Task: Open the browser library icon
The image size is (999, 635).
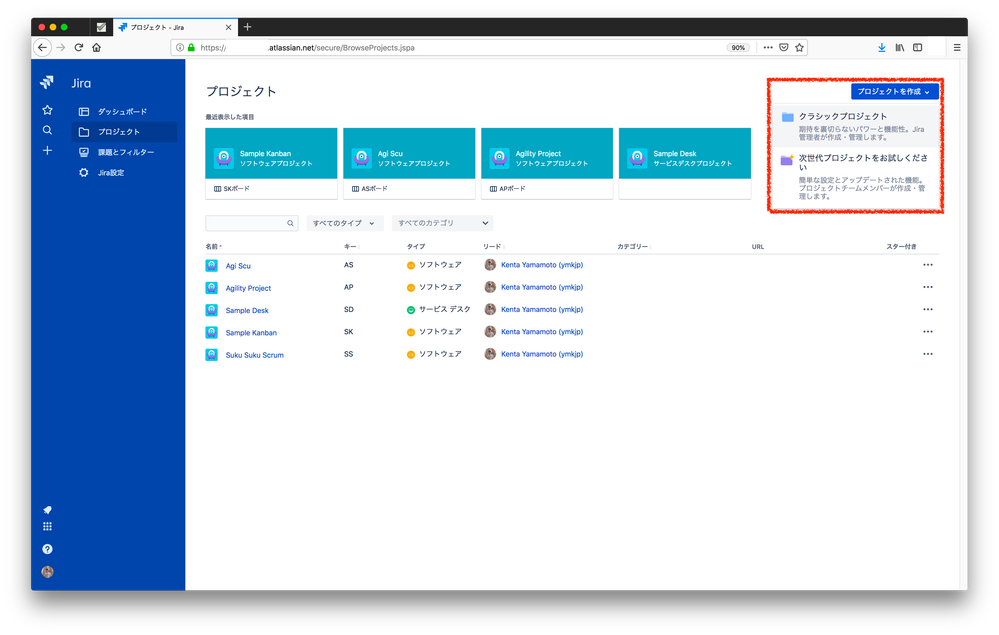Action: [x=900, y=48]
